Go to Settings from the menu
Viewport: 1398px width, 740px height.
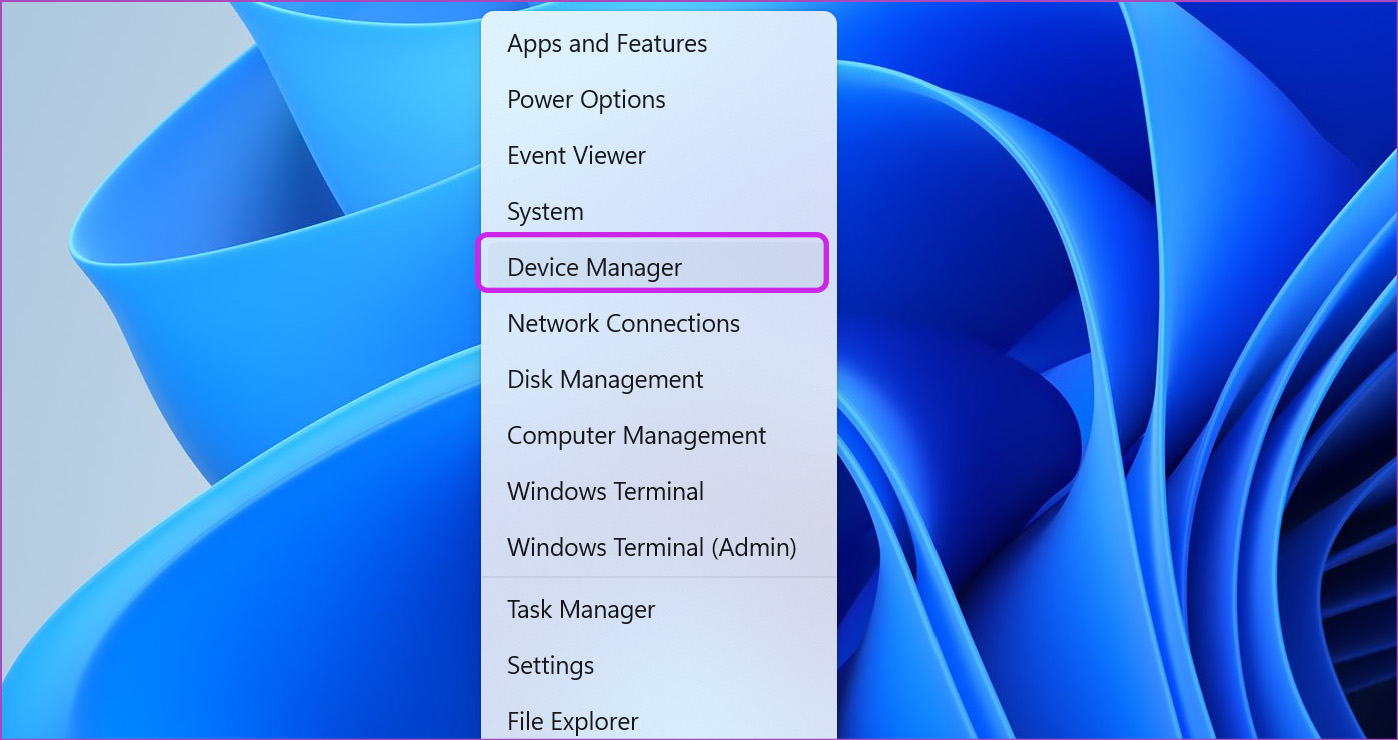click(x=658, y=666)
